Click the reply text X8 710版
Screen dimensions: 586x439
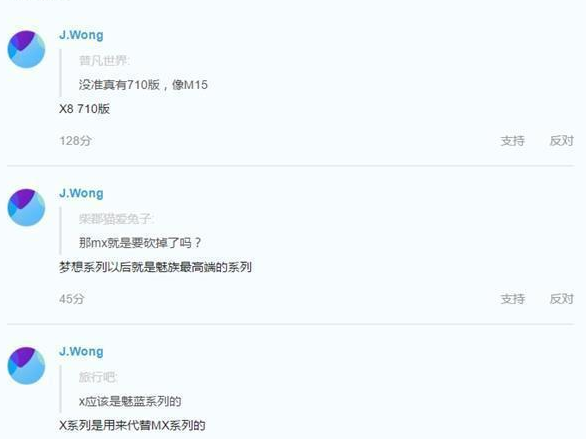point(84,109)
